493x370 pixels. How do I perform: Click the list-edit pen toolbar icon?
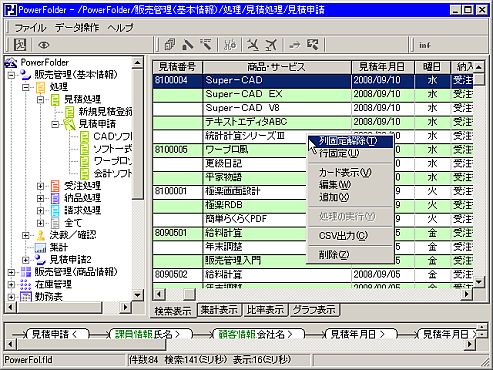(x=206, y=44)
